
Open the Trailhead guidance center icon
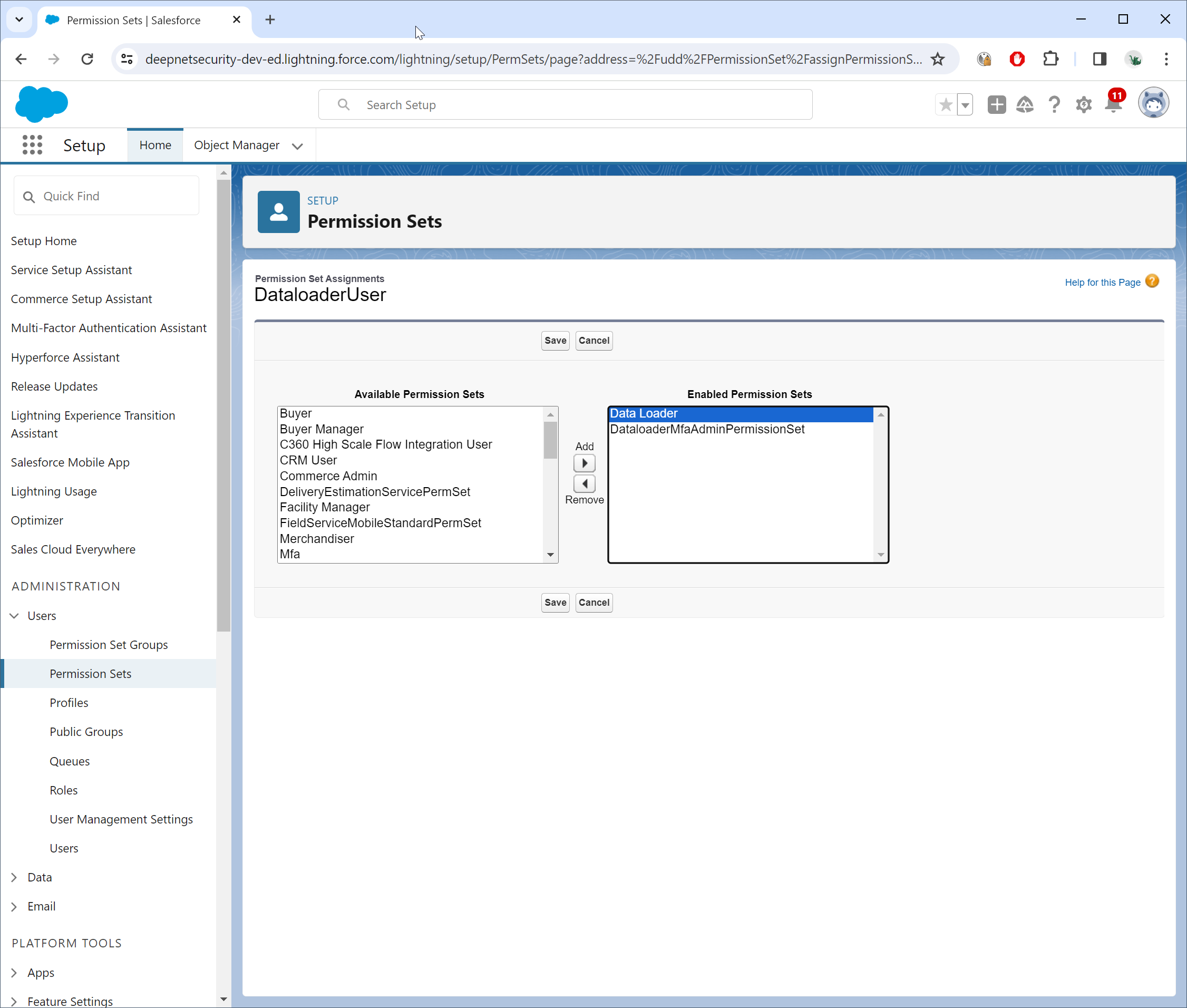click(x=1025, y=104)
